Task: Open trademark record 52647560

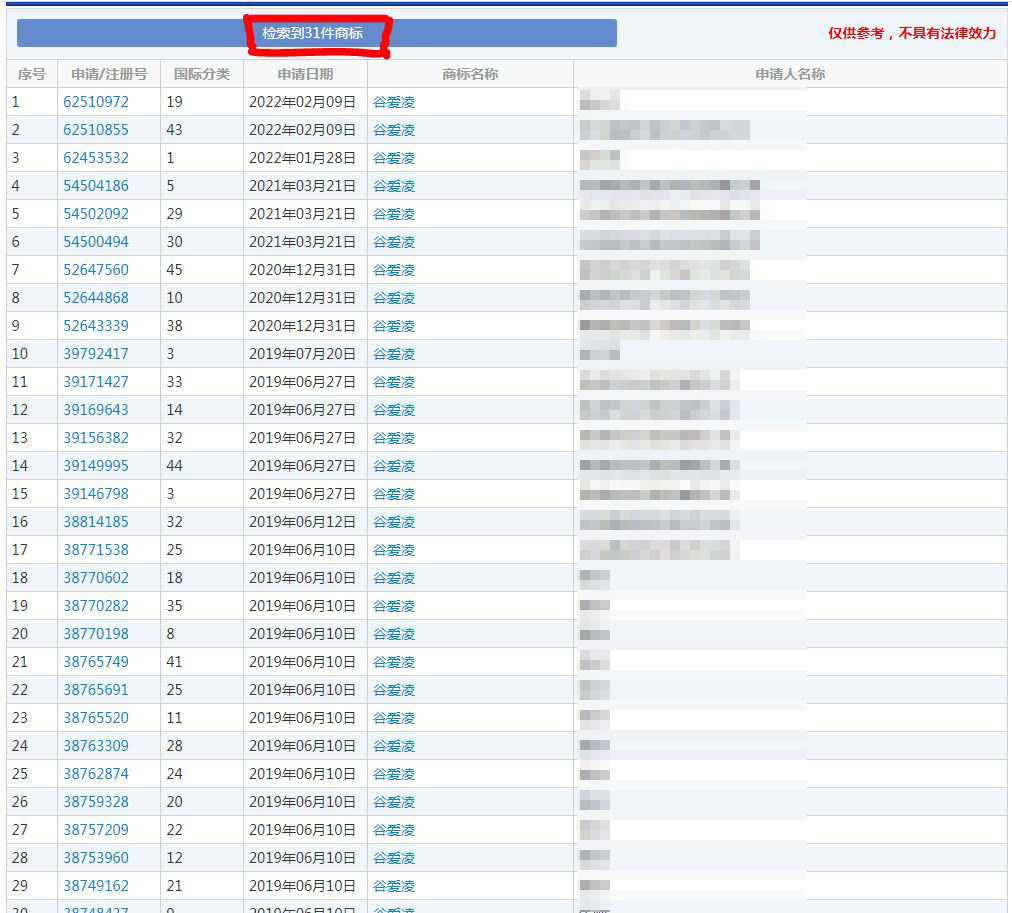Action: pyautogui.click(x=96, y=270)
